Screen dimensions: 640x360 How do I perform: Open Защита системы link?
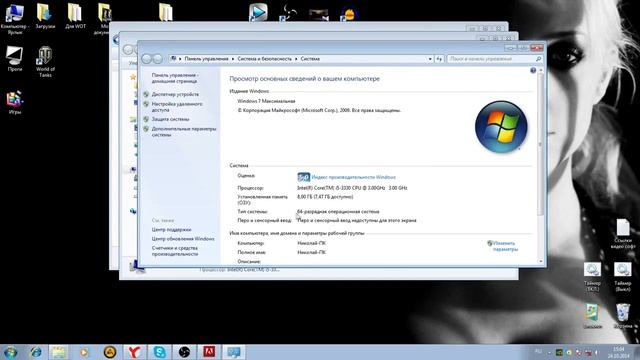click(x=170, y=119)
